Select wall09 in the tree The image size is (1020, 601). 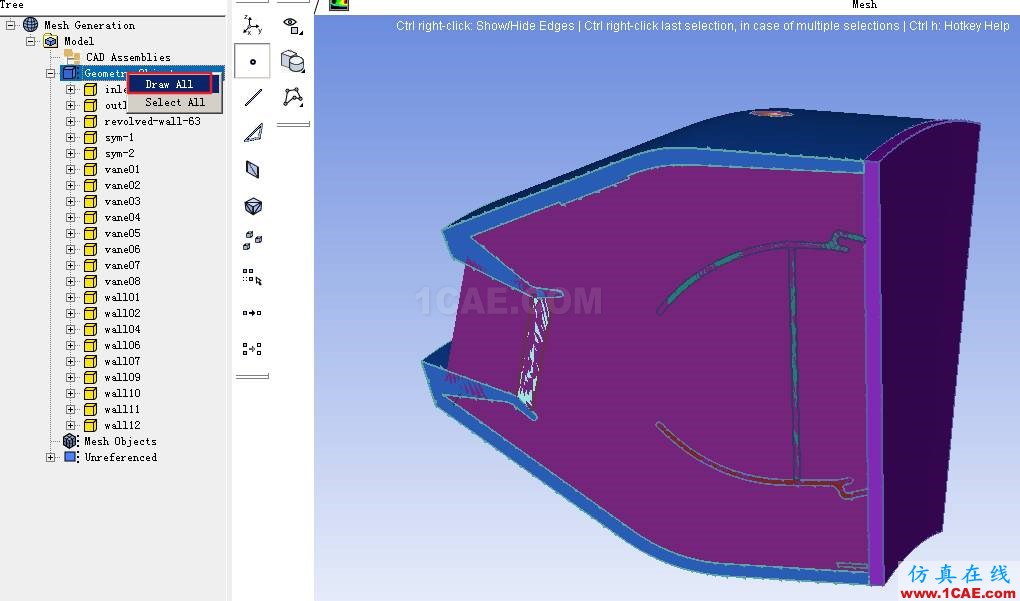point(122,377)
